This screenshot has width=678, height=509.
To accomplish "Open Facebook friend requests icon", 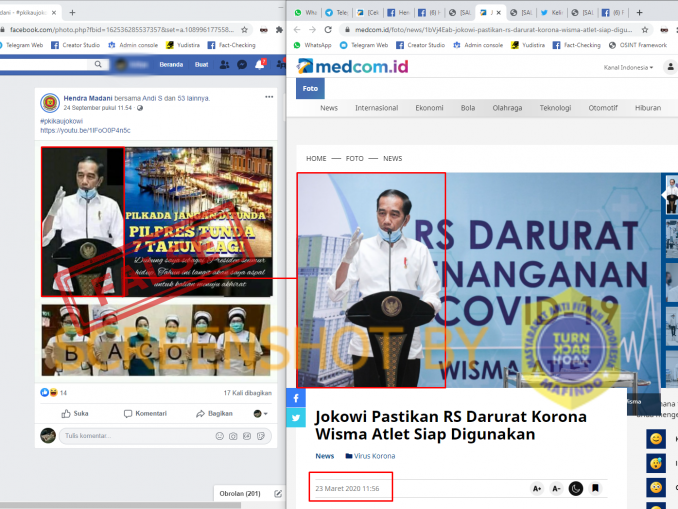I will coord(224,65).
